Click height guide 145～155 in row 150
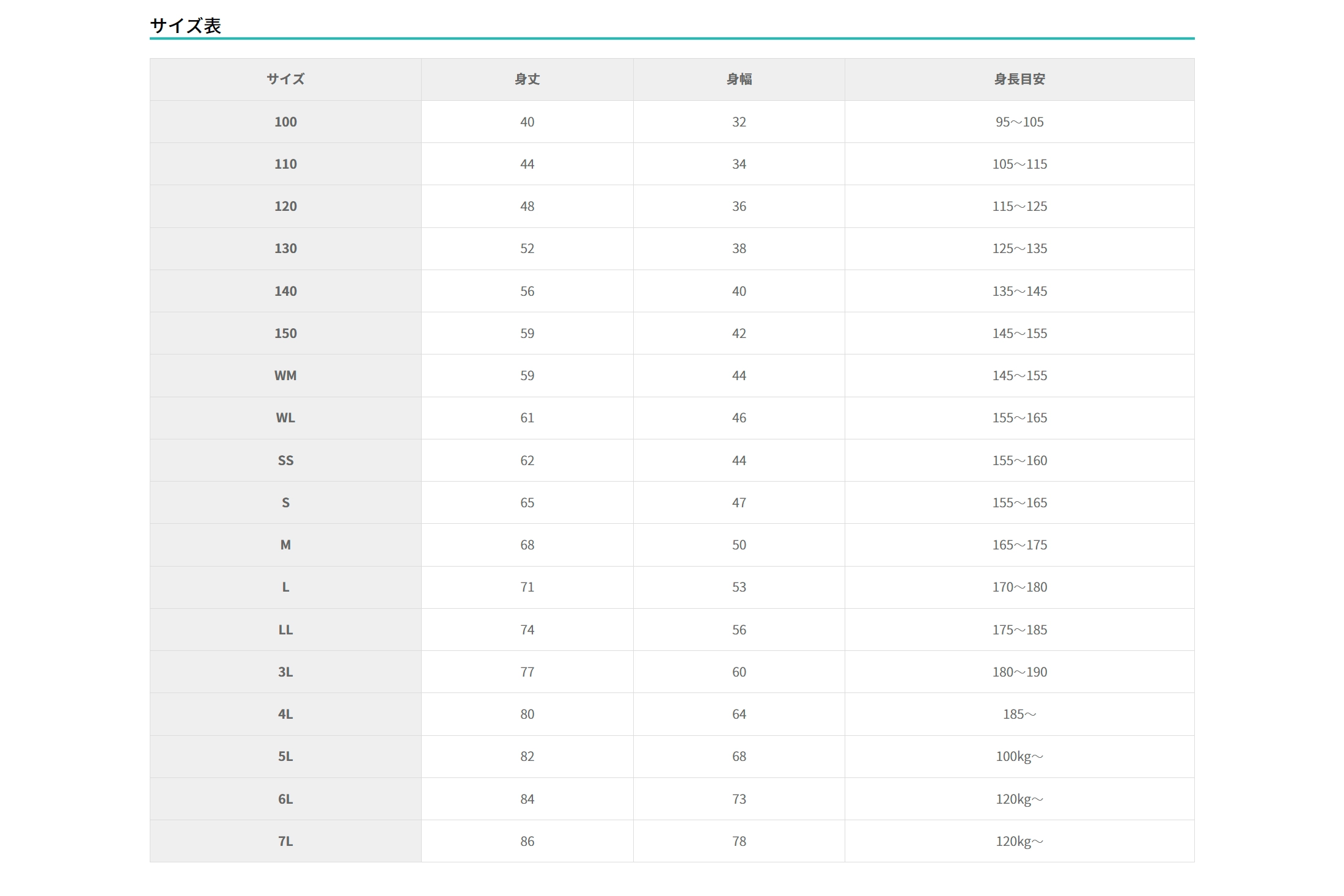The width and height of the screenshot is (1344, 896). click(x=1019, y=333)
